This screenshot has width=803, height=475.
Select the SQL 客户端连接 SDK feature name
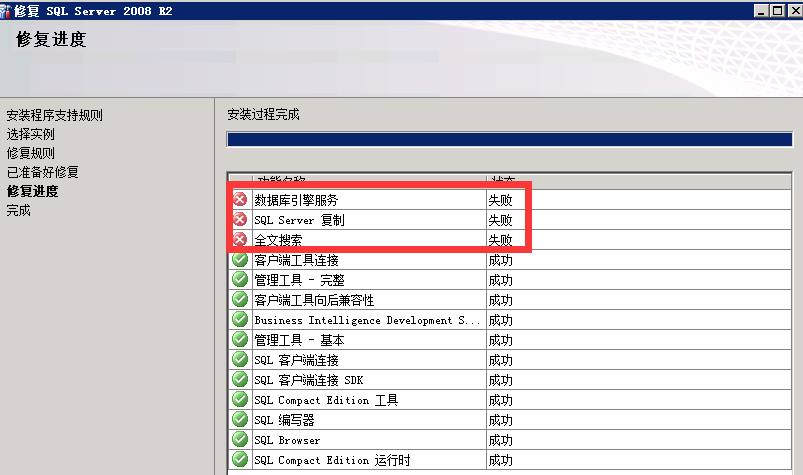coord(308,380)
